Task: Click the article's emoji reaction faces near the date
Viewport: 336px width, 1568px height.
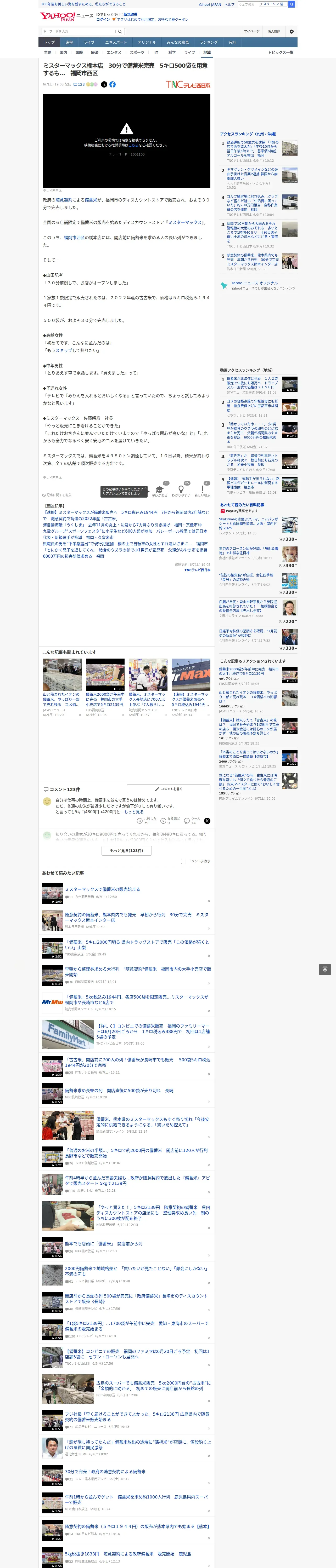Action: coord(92,85)
